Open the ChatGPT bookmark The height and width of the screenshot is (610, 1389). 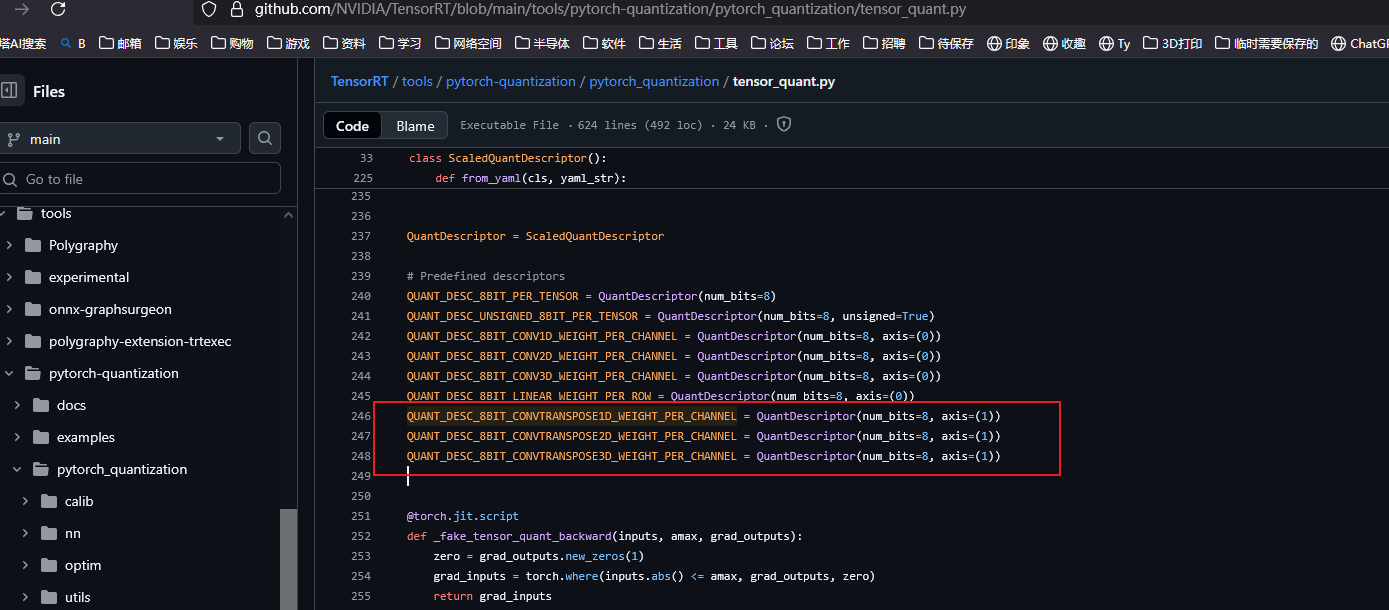[x=1360, y=43]
